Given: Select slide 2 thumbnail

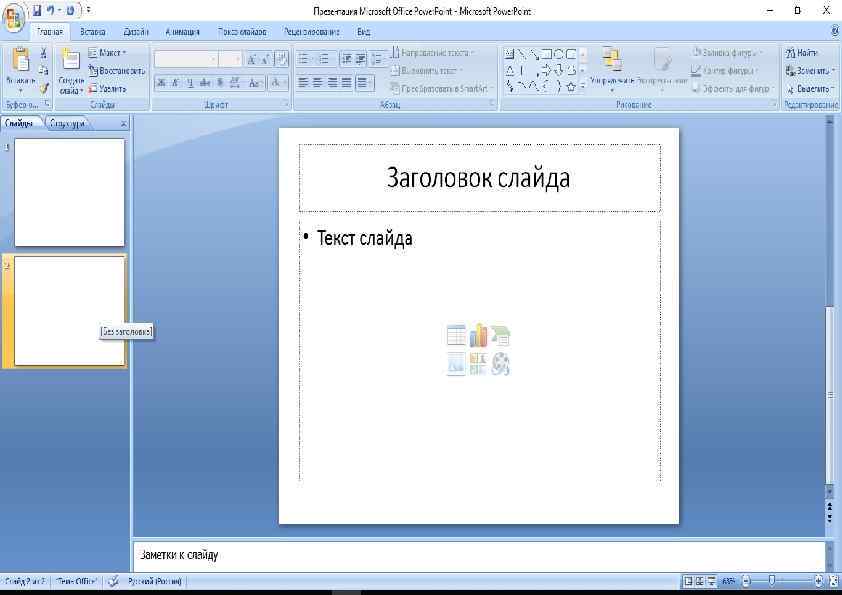Looking at the screenshot, I should pyautogui.click(x=69, y=311).
